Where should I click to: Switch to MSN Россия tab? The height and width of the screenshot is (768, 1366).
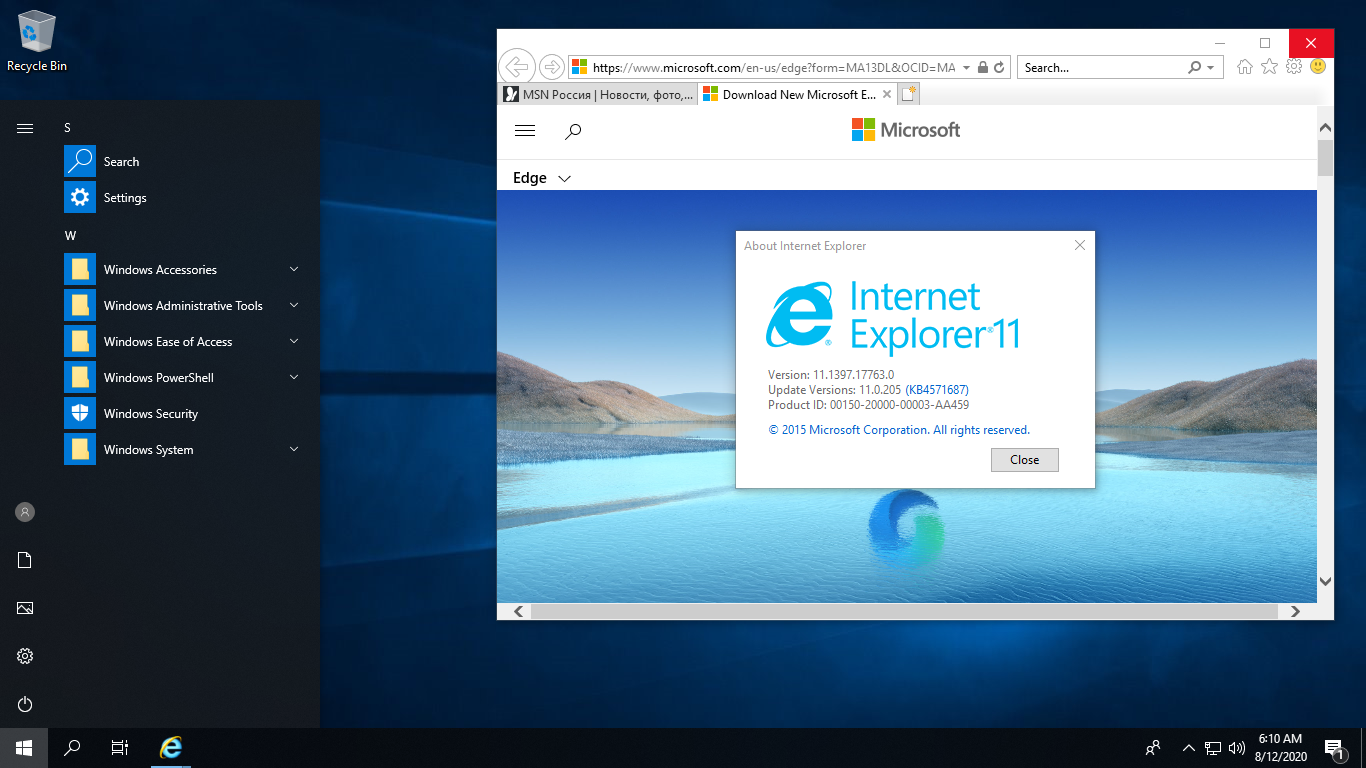(x=597, y=95)
